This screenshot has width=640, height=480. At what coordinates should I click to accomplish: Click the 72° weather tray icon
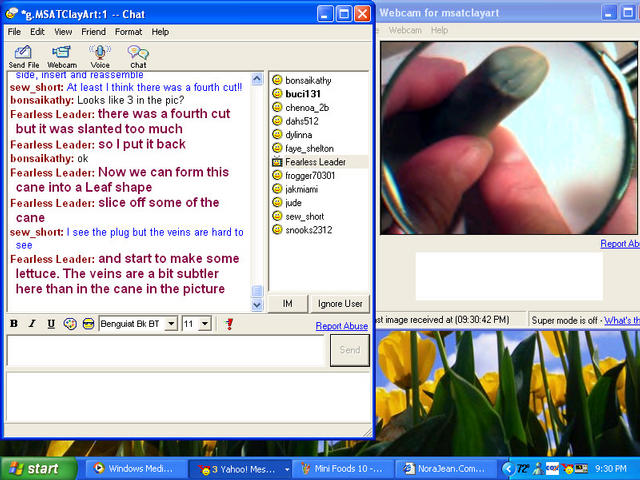tap(523, 469)
